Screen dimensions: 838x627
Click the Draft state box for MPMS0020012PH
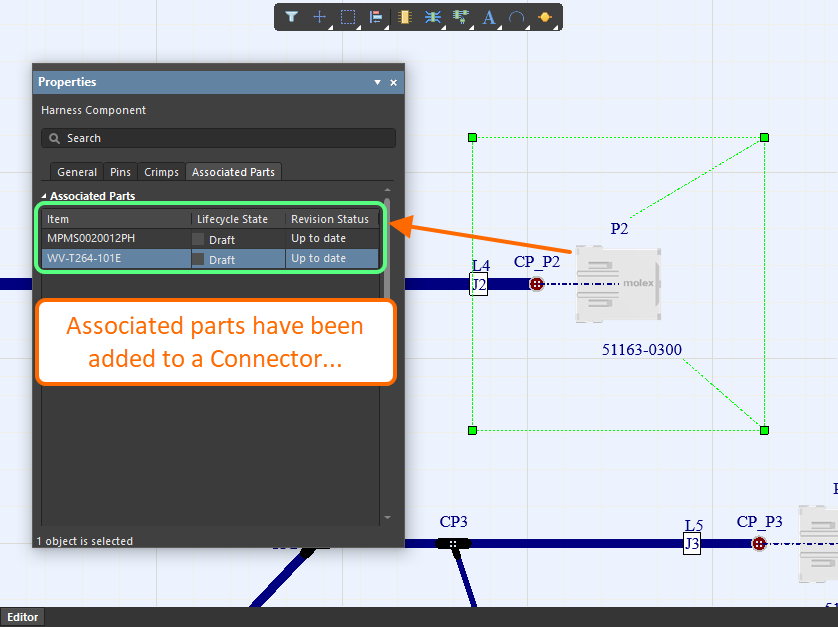coord(198,240)
